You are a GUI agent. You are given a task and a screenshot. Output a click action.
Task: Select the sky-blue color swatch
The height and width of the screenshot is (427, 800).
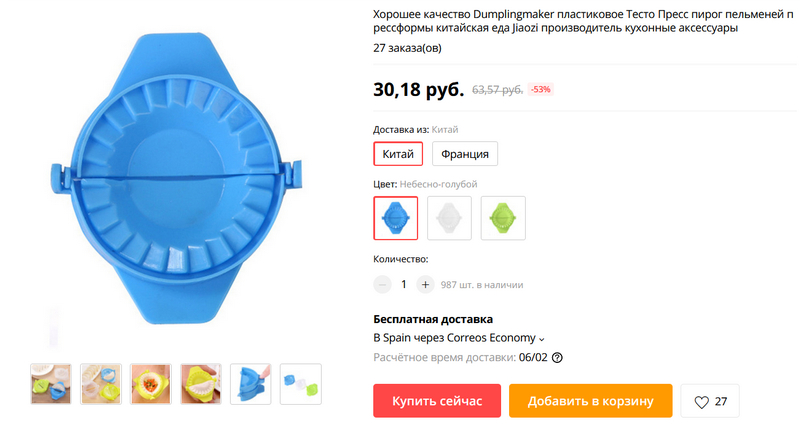point(395,218)
